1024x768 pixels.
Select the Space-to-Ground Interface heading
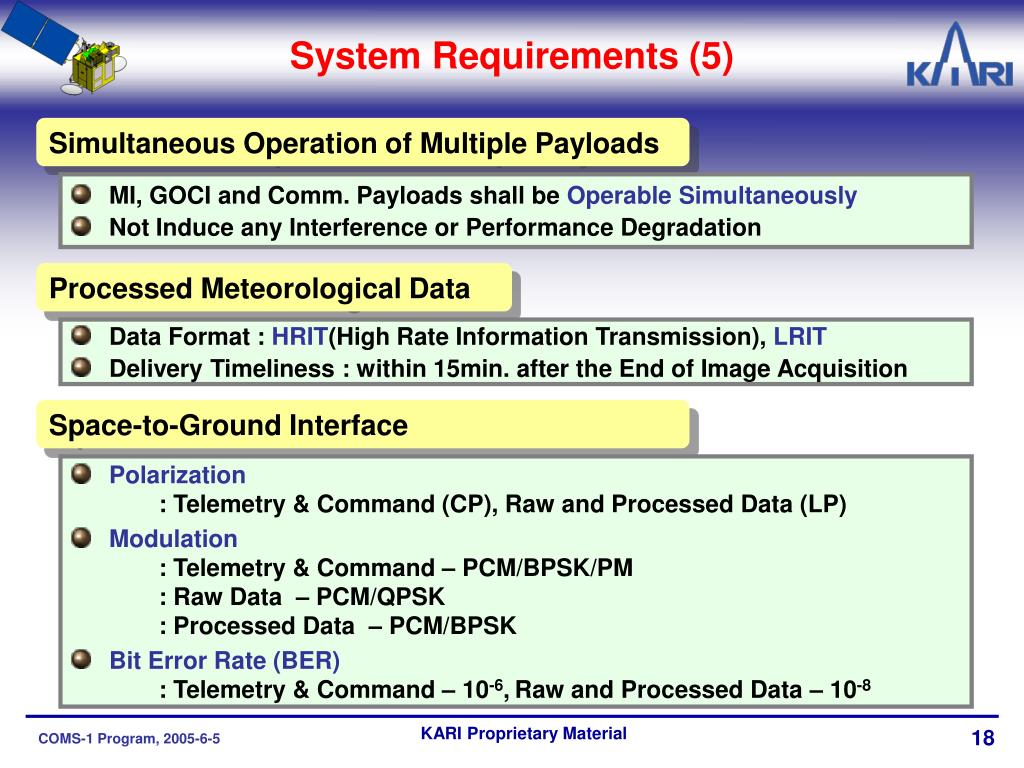[x=363, y=425]
